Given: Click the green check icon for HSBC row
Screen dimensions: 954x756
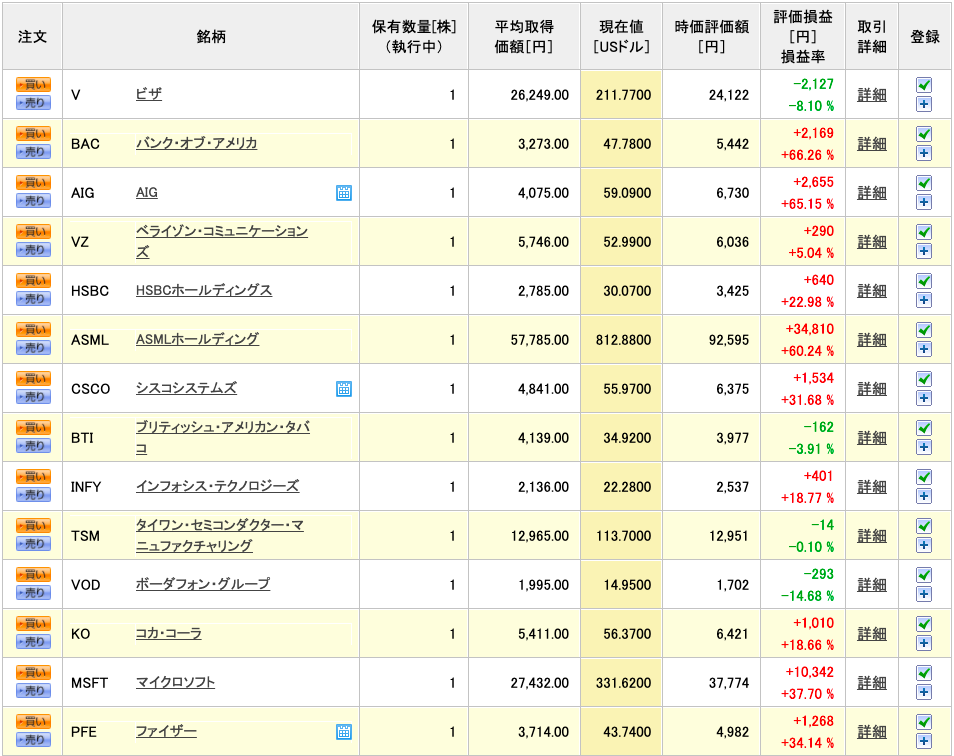Looking at the screenshot, I should coord(924,281).
